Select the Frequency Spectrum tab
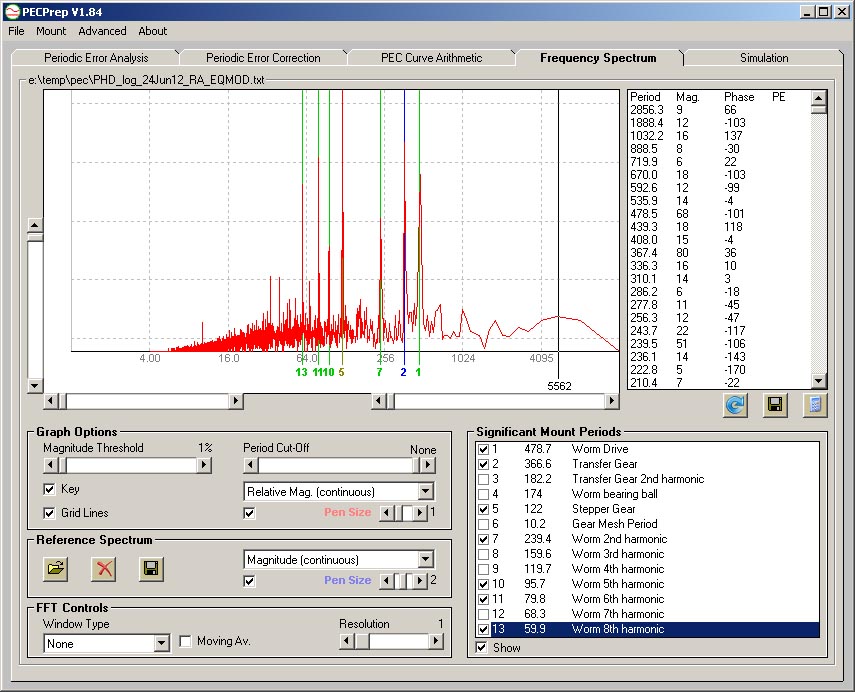The width and height of the screenshot is (855, 692). [598, 58]
